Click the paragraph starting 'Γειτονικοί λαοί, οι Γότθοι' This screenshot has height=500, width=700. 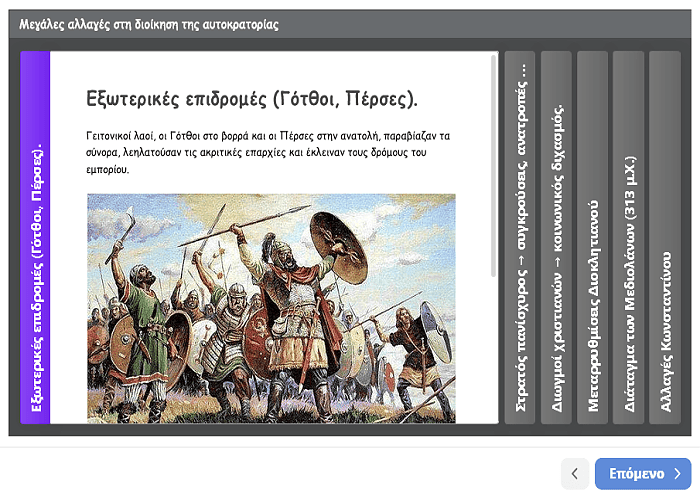(x=268, y=153)
